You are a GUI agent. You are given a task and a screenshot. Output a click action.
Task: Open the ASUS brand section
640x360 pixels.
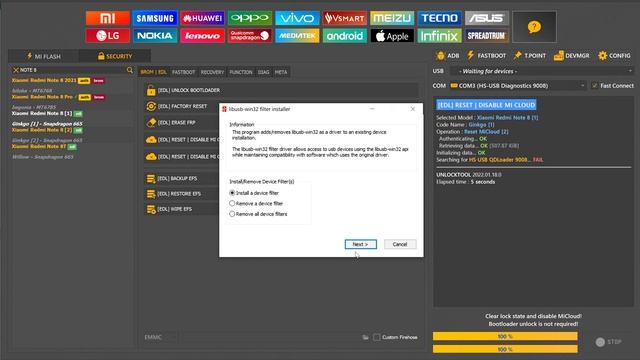click(x=487, y=18)
